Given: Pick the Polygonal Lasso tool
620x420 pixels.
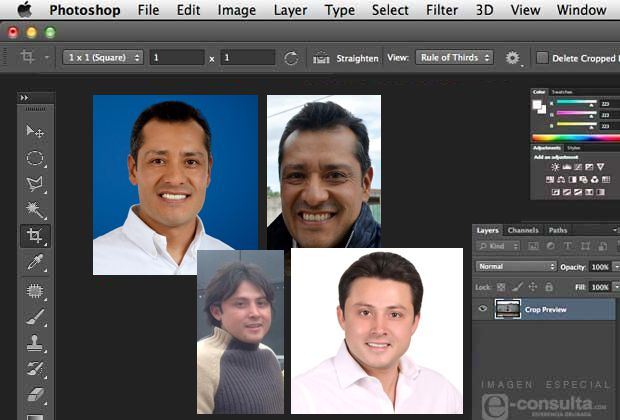Looking at the screenshot, I should 35,184.
